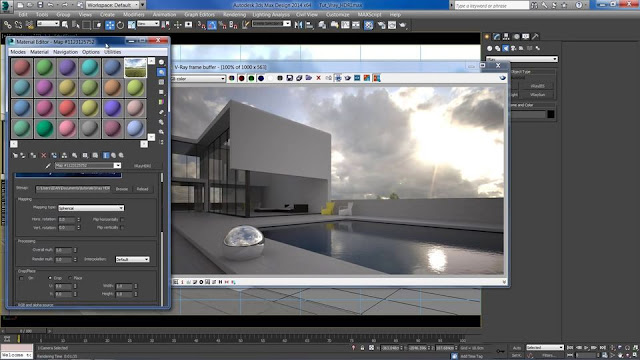Toggle backlight icon in Material Editor sidebar
The width and height of the screenshot is (640, 360).
[x=162, y=72]
